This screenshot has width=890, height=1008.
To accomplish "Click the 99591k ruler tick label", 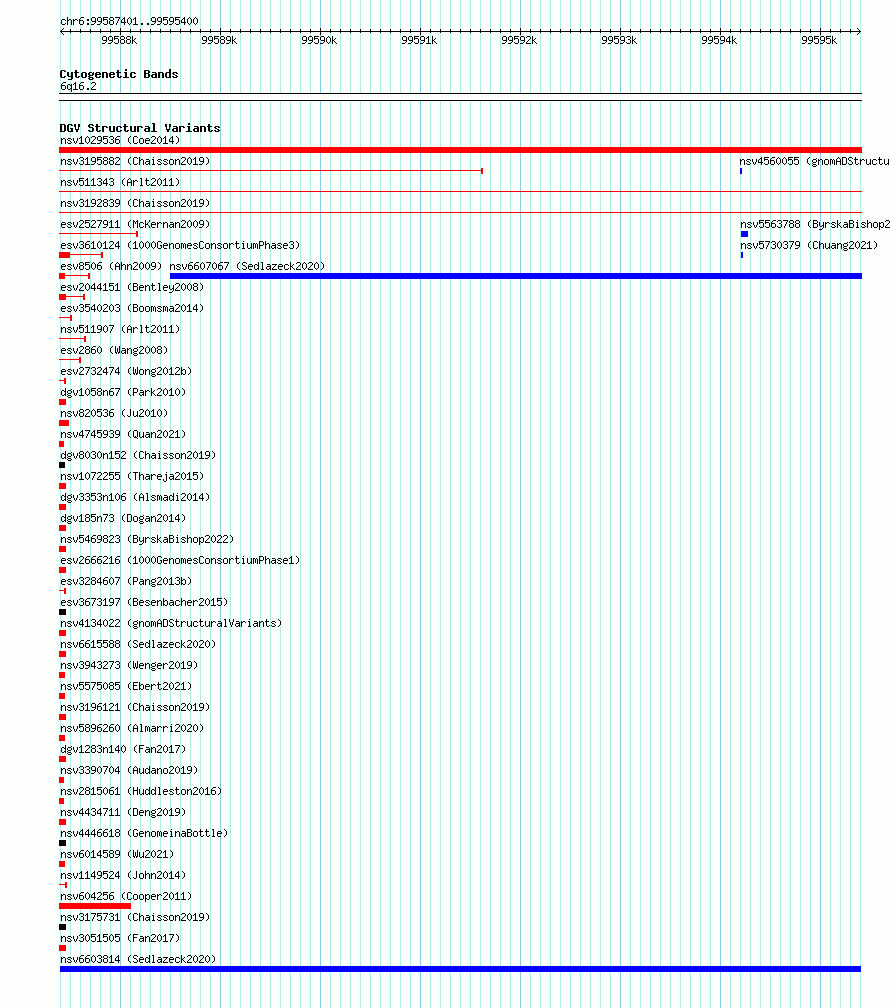I will click(x=419, y=40).
